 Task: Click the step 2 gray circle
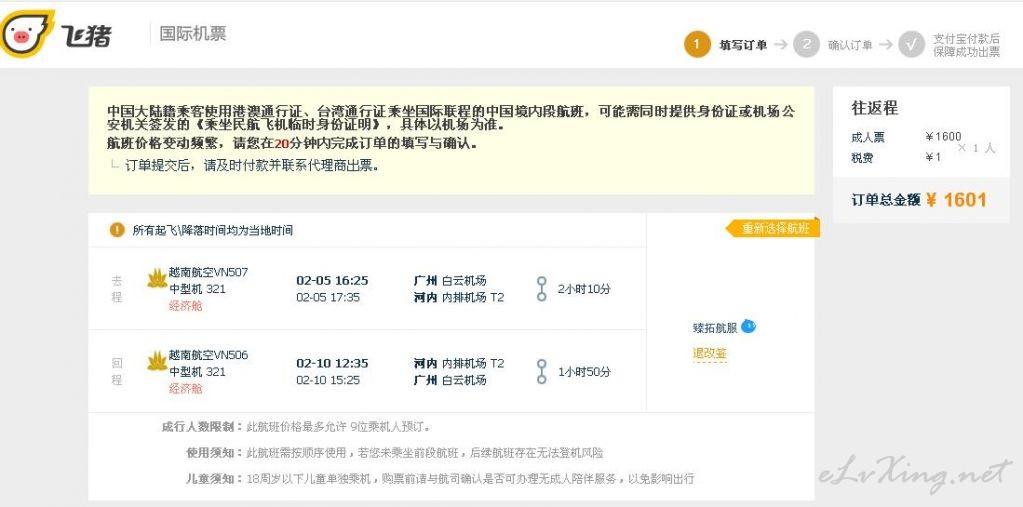tap(806, 45)
